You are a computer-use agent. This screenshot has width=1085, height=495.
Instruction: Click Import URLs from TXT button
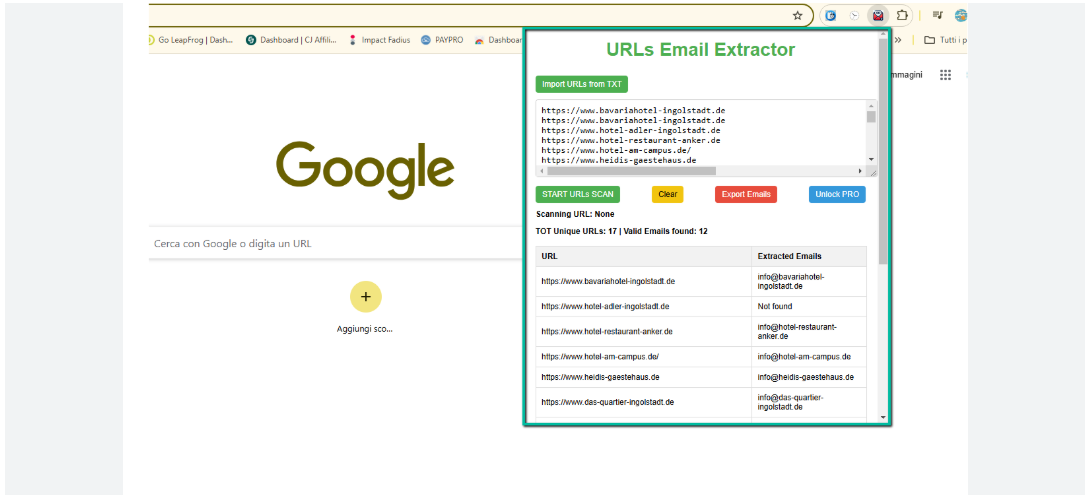click(581, 84)
